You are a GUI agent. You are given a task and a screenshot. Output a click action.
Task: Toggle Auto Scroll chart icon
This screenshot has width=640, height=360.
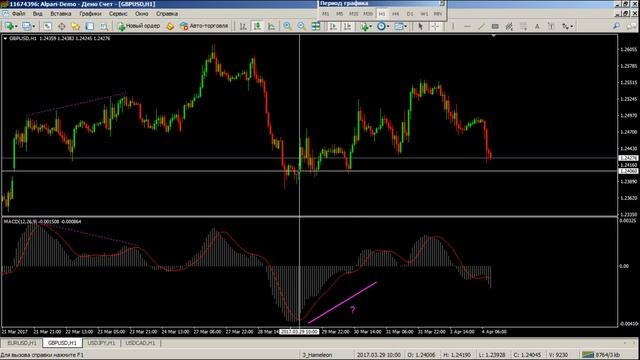point(333,26)
